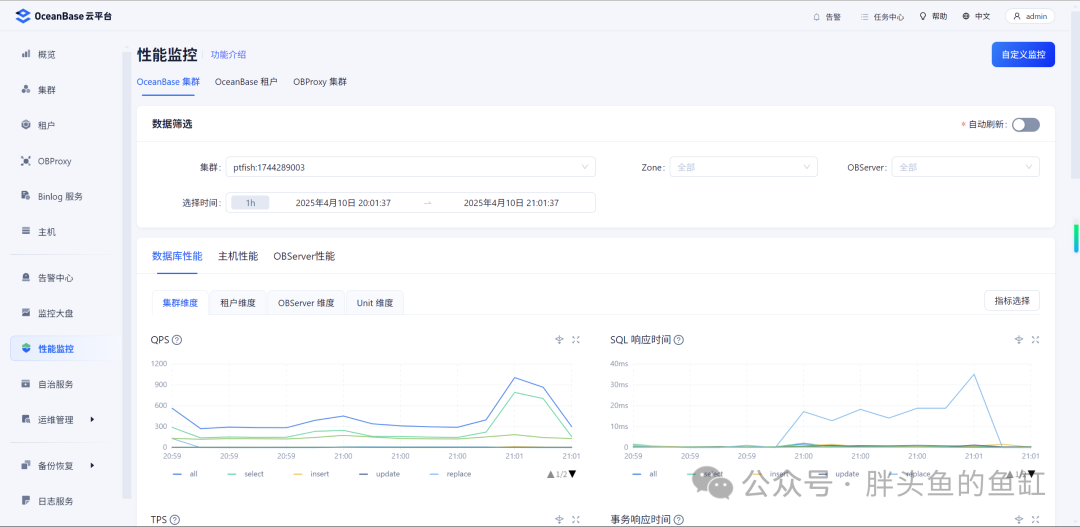
Task: Click the end time 21:01:37 field
Action: coord(511,203)
